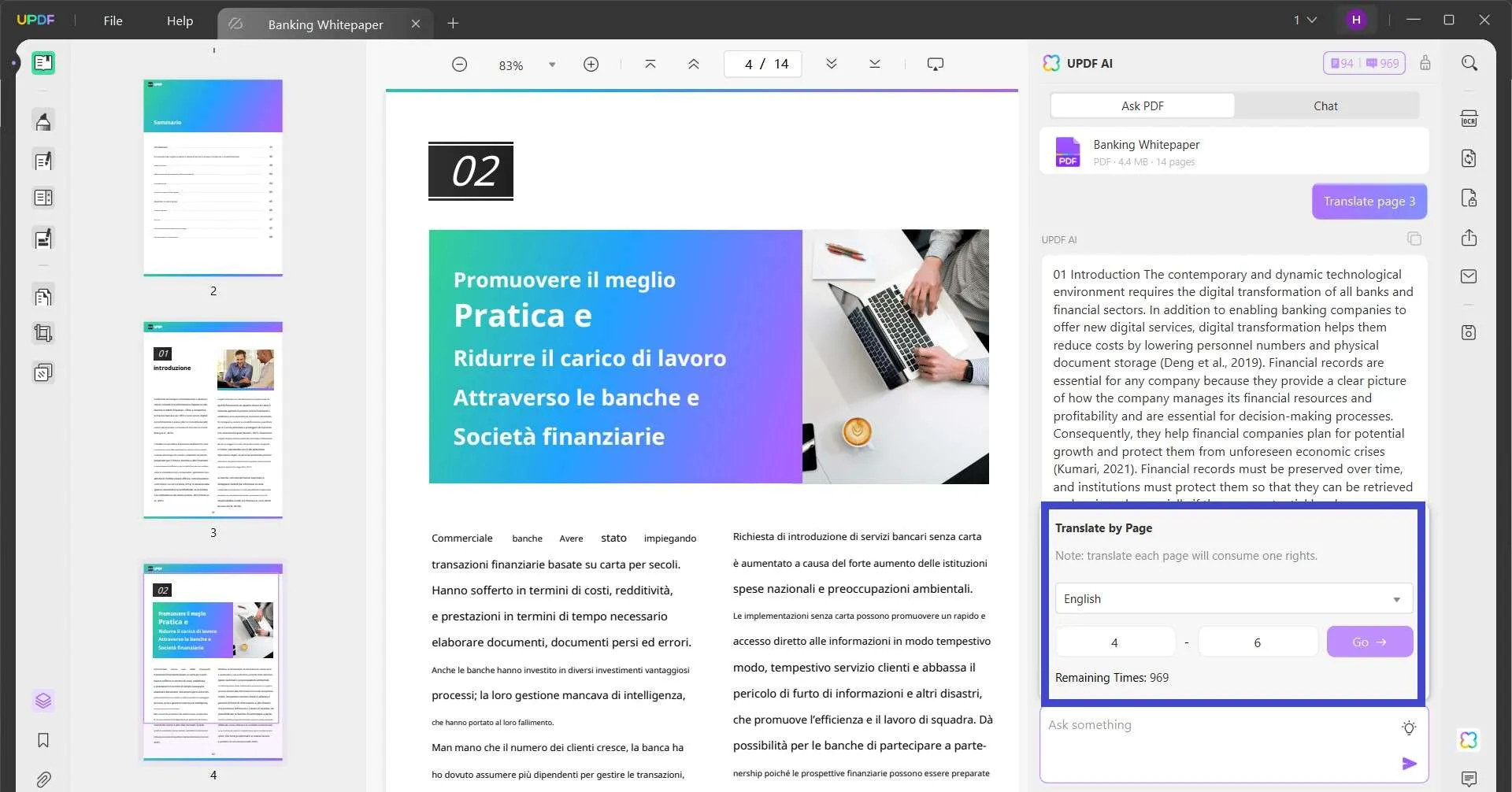Switch to the Chat tab

1325,105
